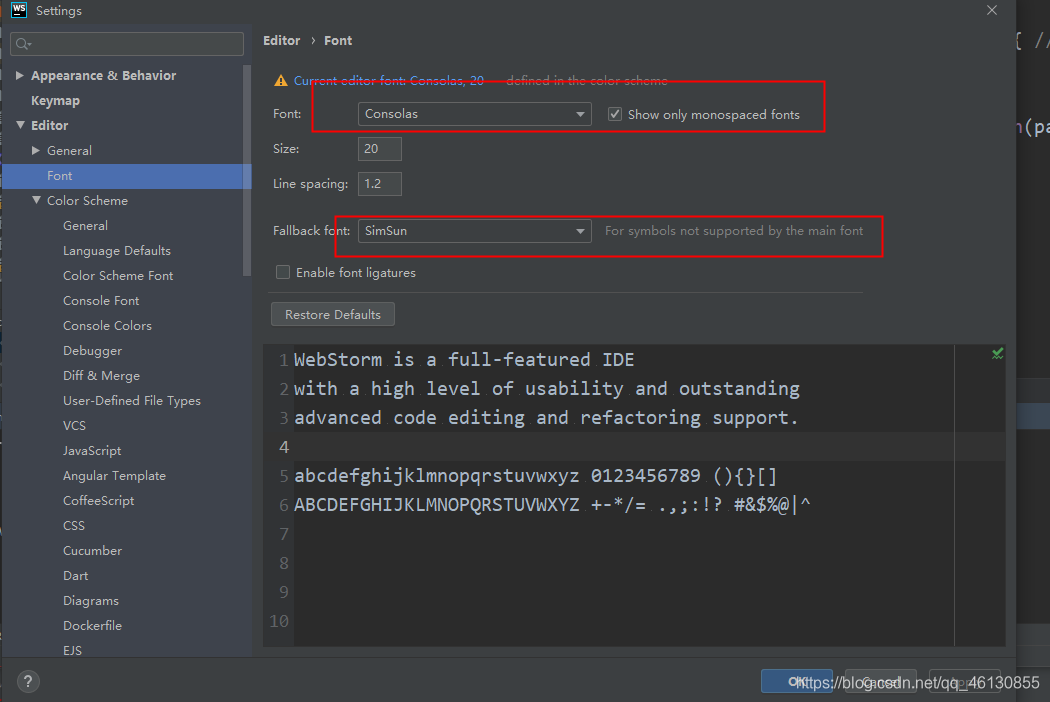Open the help question mark button

point(27,682)
